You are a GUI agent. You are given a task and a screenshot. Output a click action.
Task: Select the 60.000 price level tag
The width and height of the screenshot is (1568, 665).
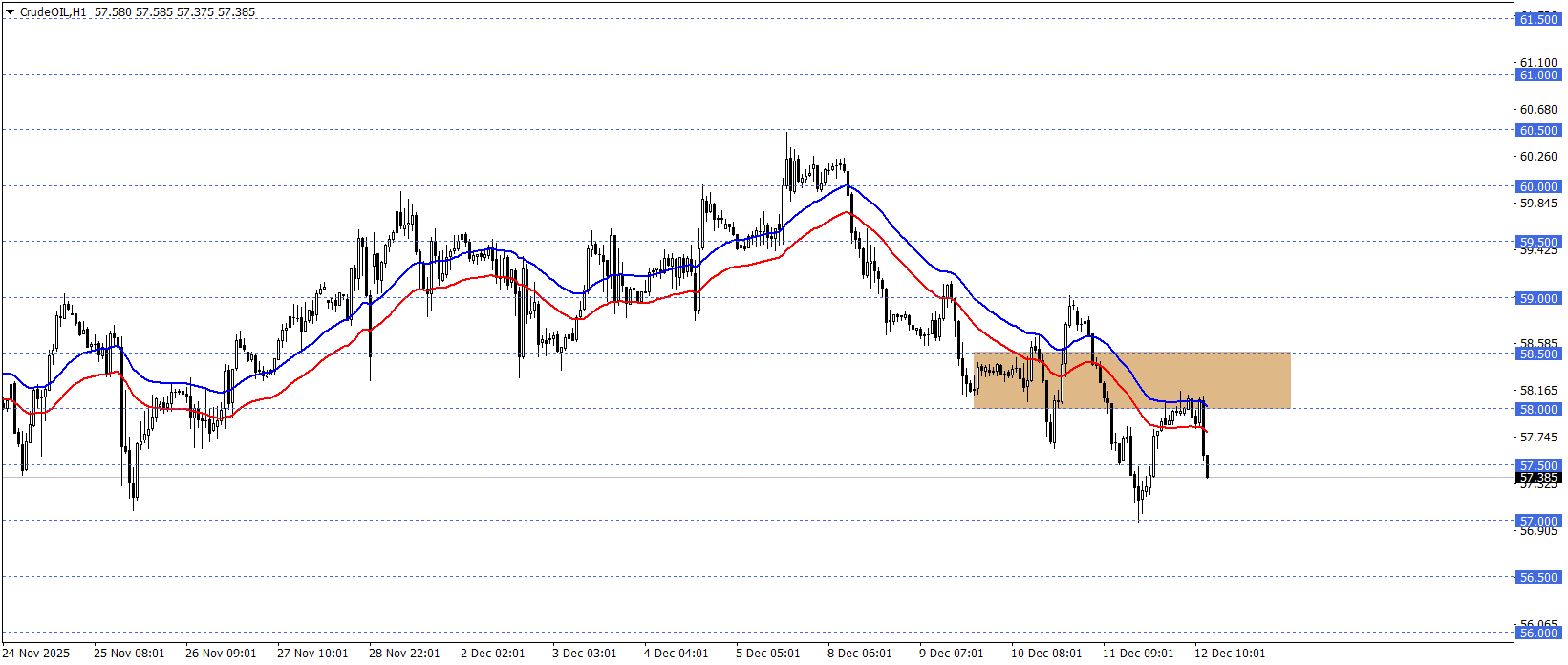coord(1537,187)
